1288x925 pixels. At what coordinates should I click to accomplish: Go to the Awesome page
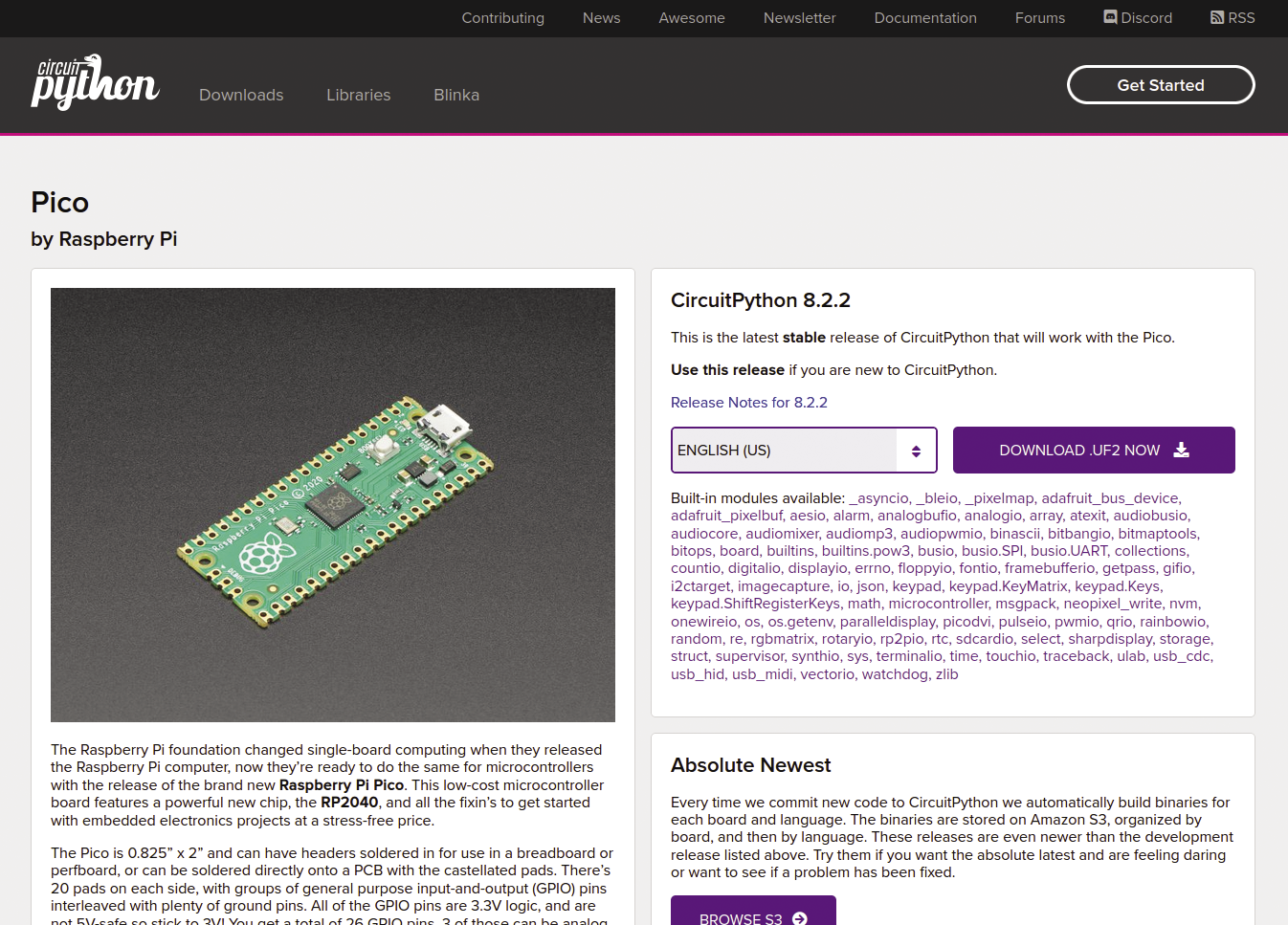point(692,17)
